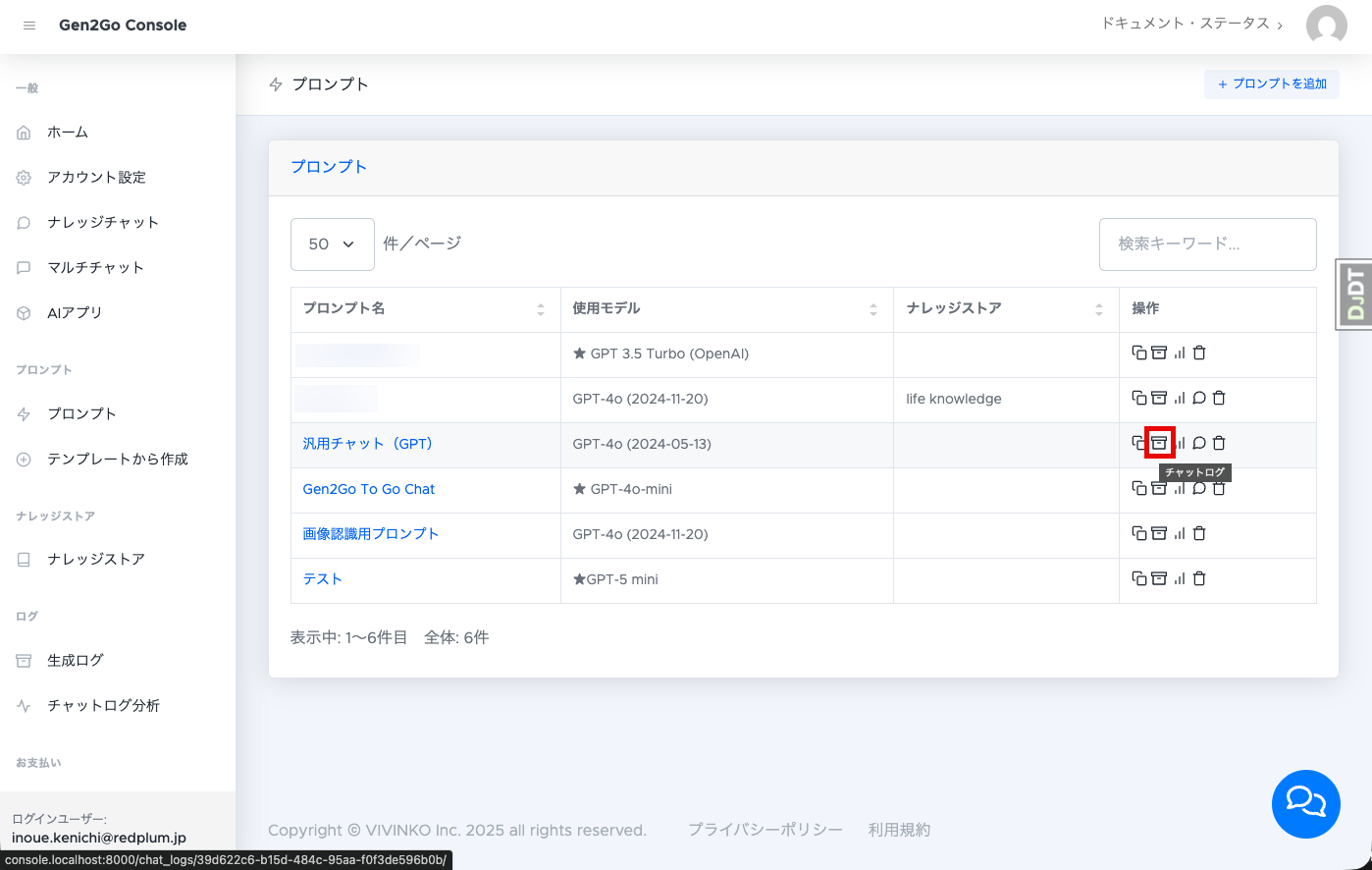Click プロンプトを追加 button
The width and height of the screenshot is (1372, 870).
[x=1271, y=83]
